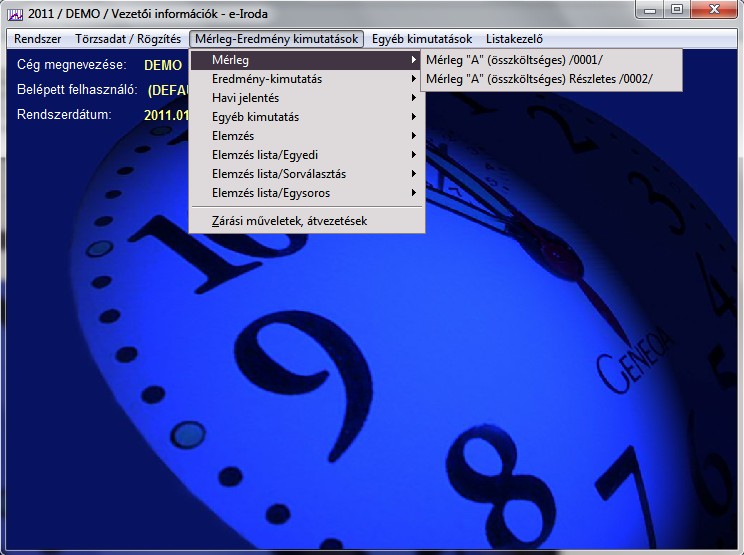Select Mérleg "A" (összköltséges) /0001/
The image size is (744, 555).
click(x=514, y=60)
